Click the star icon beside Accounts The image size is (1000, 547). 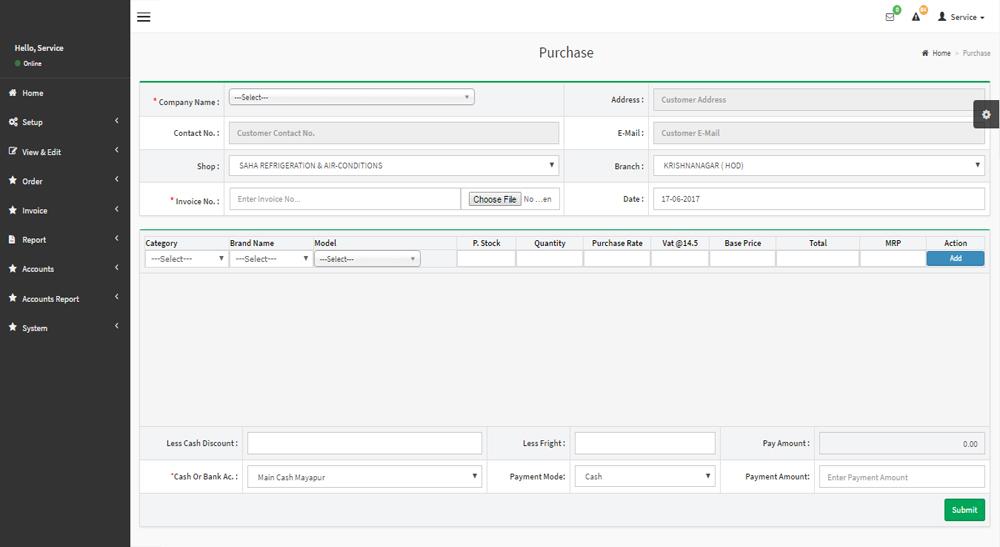(13, 268)
